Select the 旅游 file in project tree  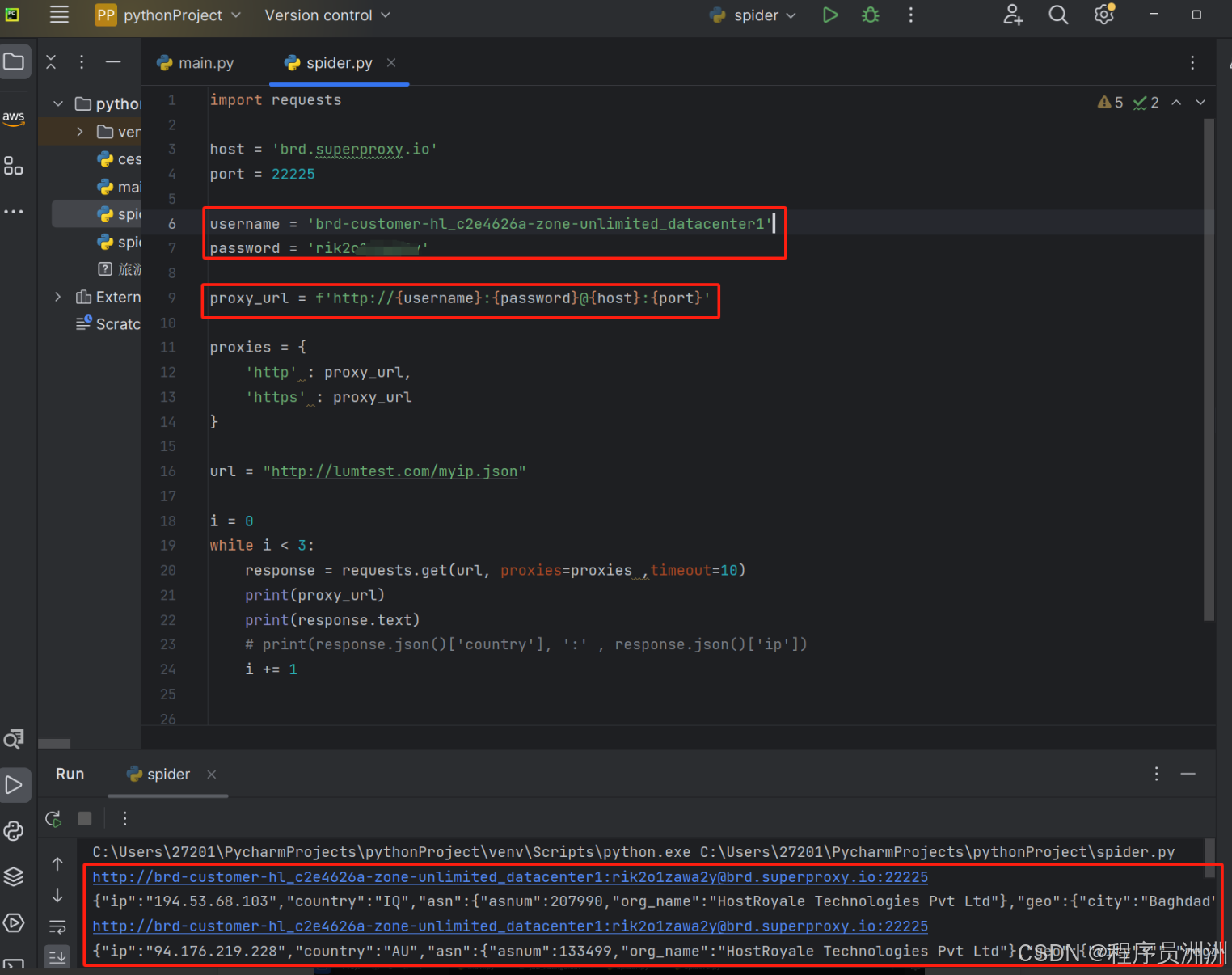tap(119, 269)
